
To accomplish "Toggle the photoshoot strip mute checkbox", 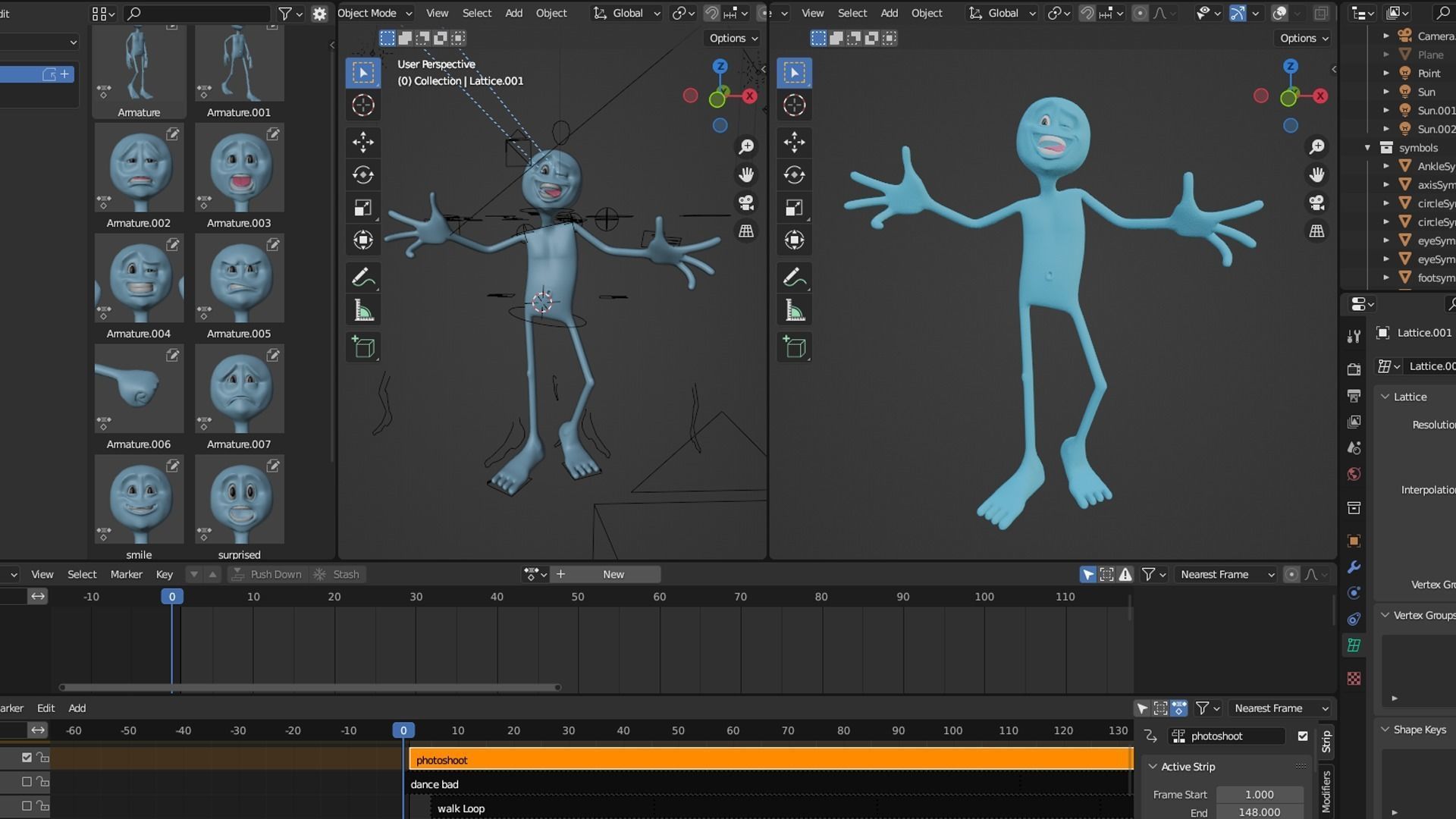I will (x=1303, y=736).
